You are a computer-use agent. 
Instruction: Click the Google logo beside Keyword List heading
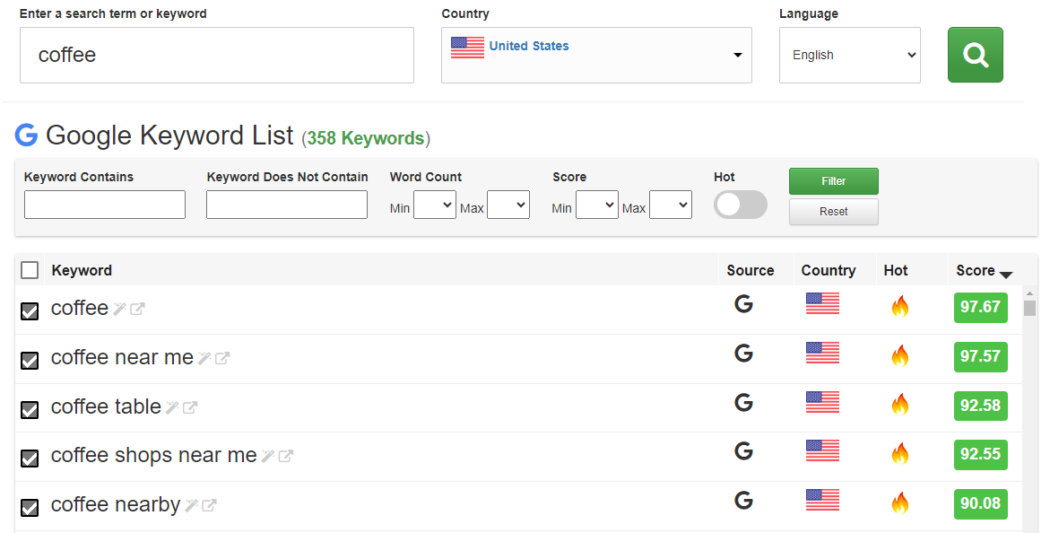(26, 135)
